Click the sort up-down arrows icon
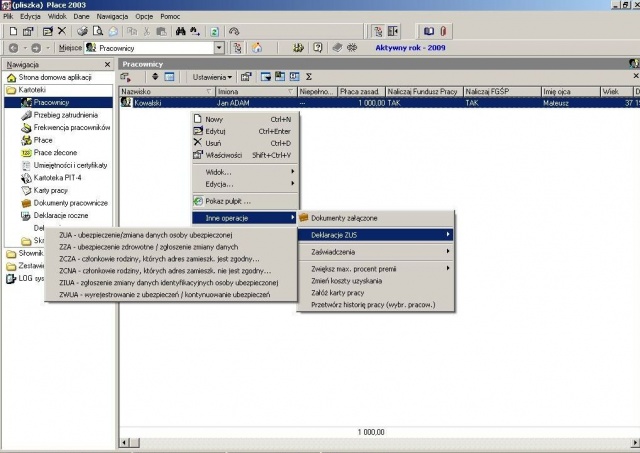640x453 pixels. coord(155,76)
